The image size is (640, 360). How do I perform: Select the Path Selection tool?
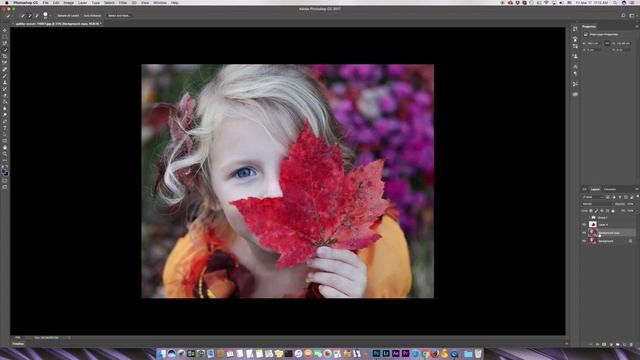[x=5, y=134]
